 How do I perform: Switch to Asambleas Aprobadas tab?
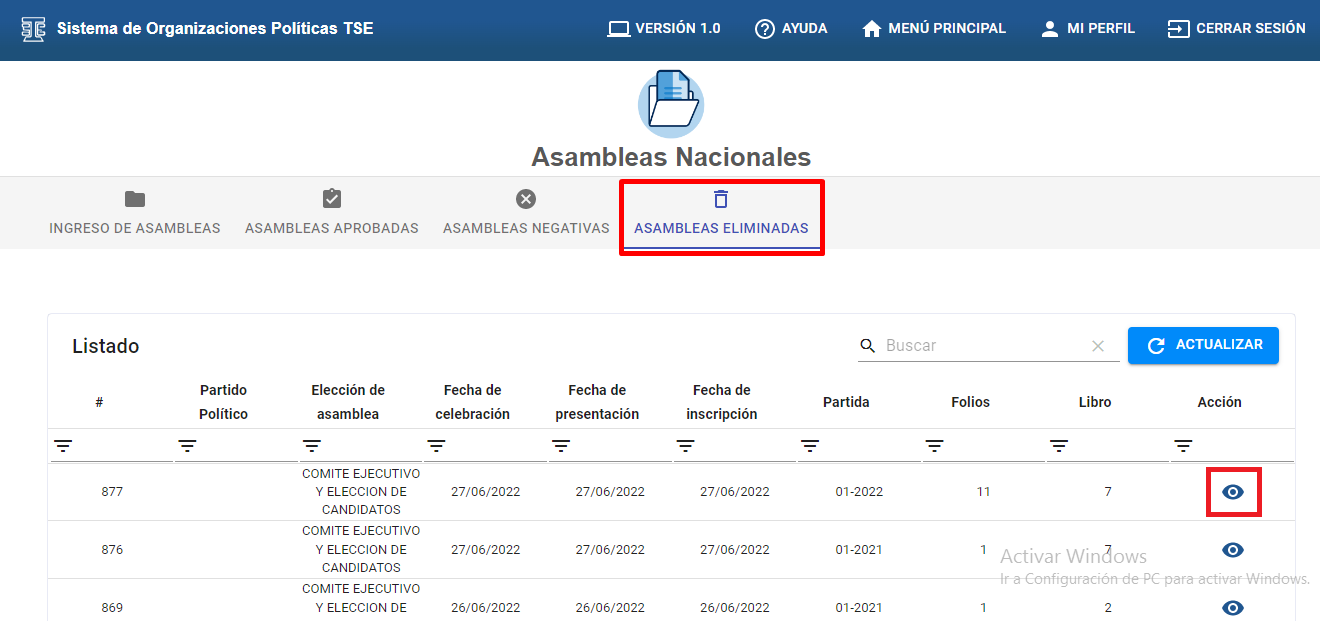332,214
